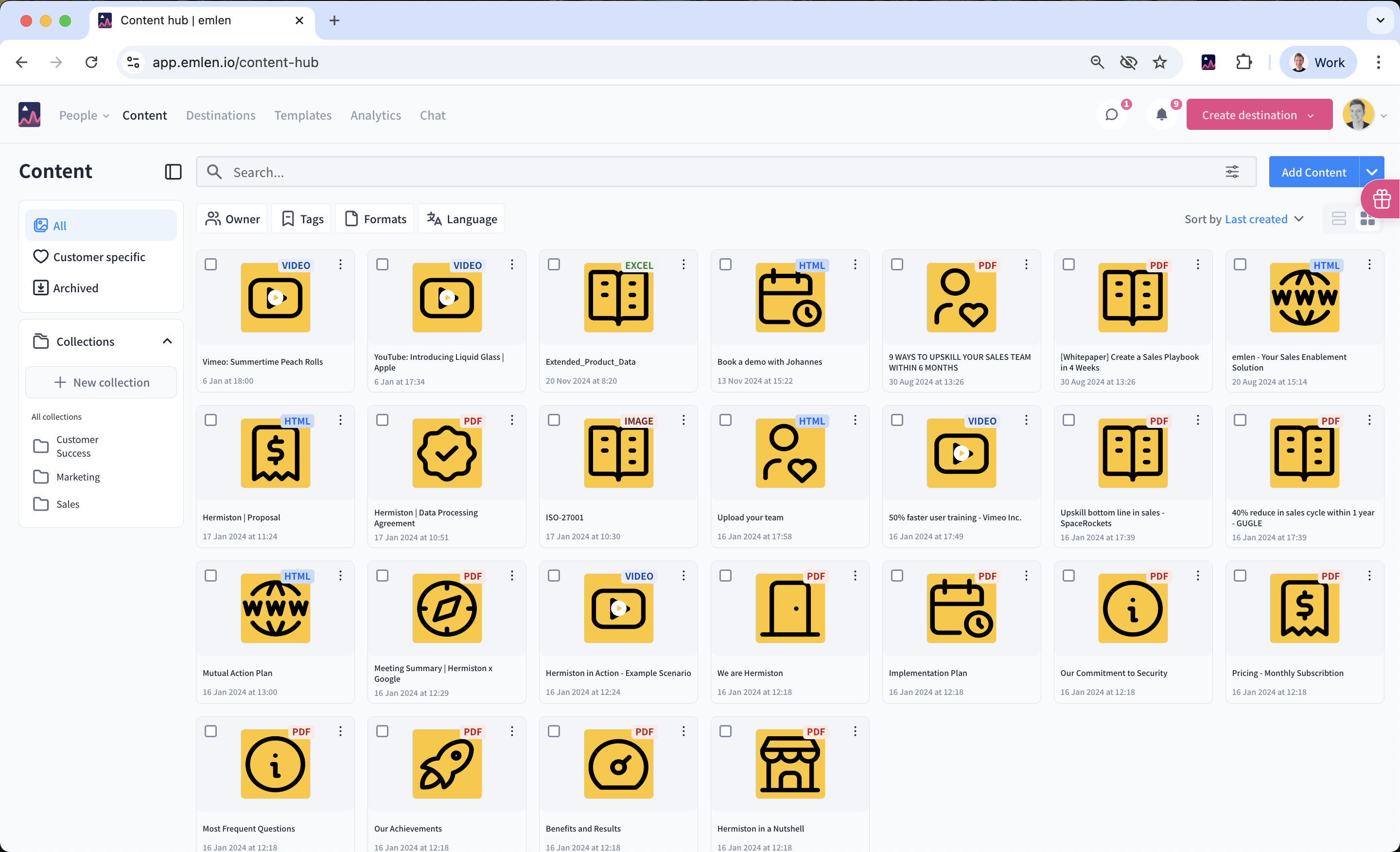Open options menu for ISO-27001 card
The width and height of the screenshot is (1400, 852).
683,420
